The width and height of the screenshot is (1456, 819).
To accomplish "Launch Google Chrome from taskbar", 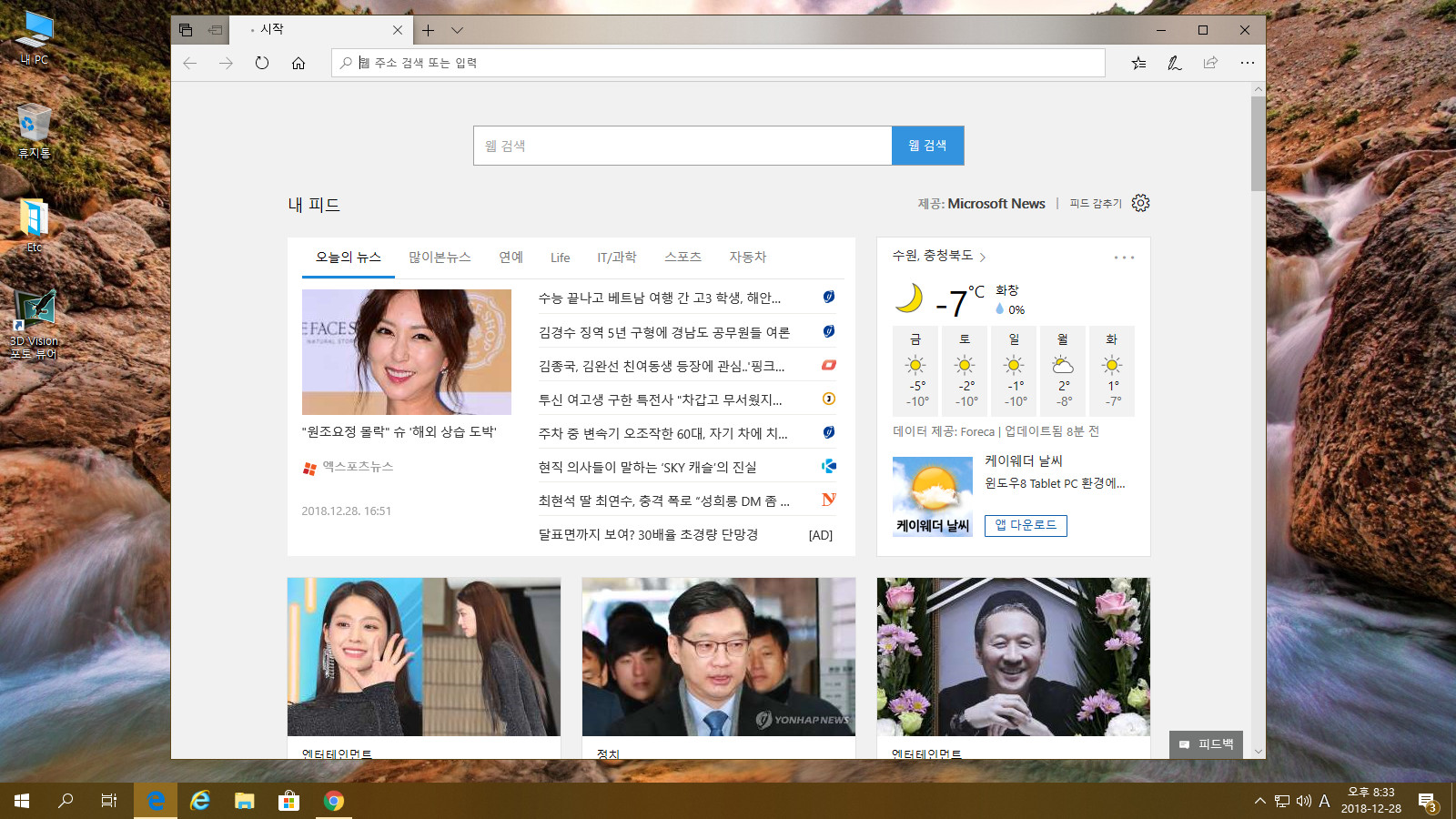I will [334, 801].
